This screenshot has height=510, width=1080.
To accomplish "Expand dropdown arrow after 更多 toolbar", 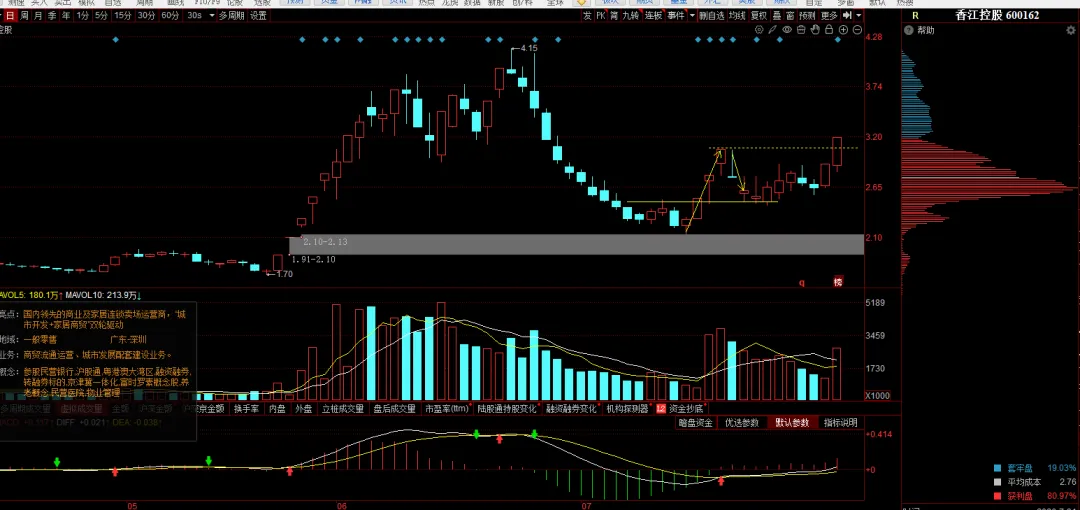I will (x=859, y=15).
